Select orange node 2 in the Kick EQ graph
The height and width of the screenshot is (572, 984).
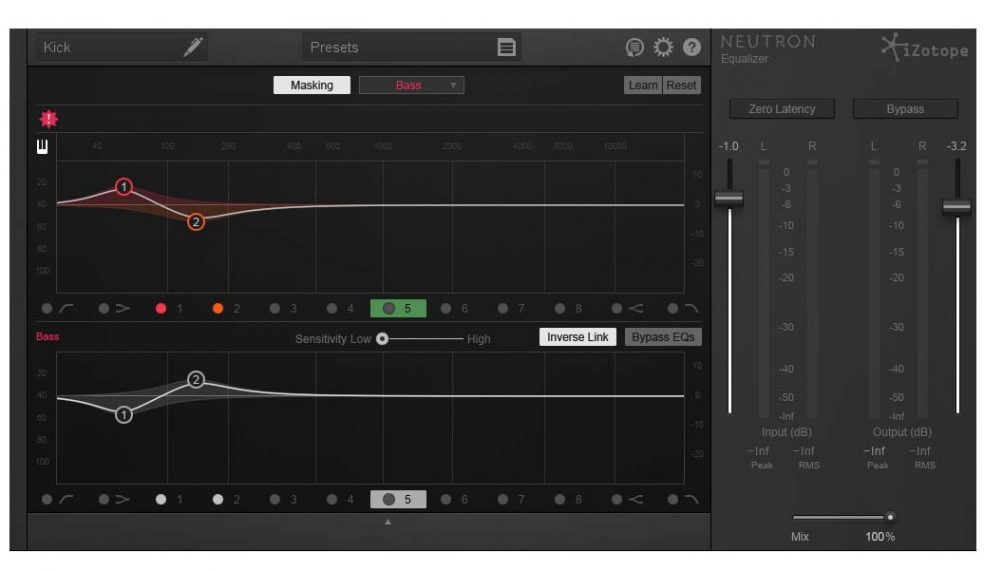(x=196, y=222)
